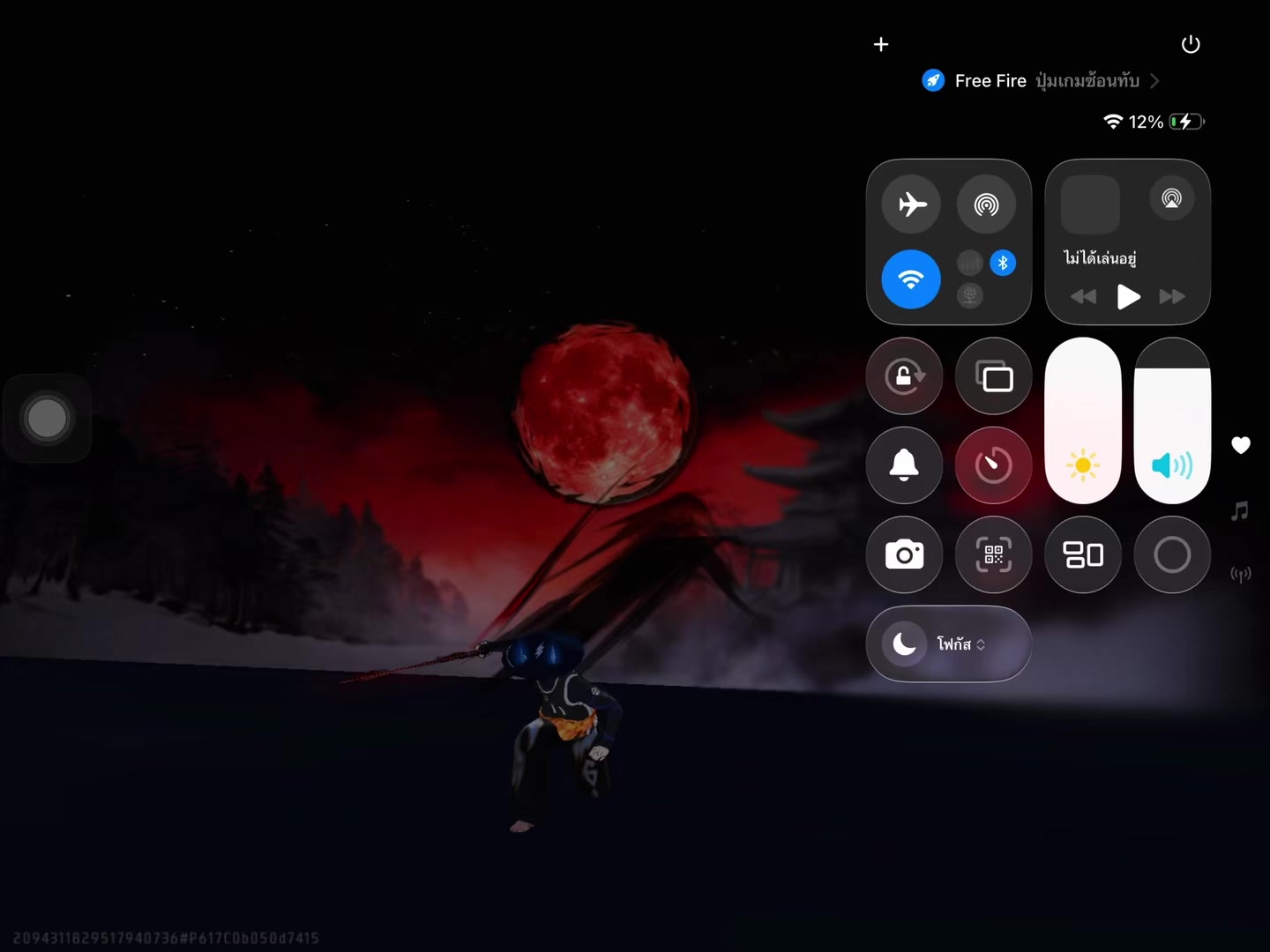Open the Timer control
Screen dimensions: 1270x952
coord(994,465)
